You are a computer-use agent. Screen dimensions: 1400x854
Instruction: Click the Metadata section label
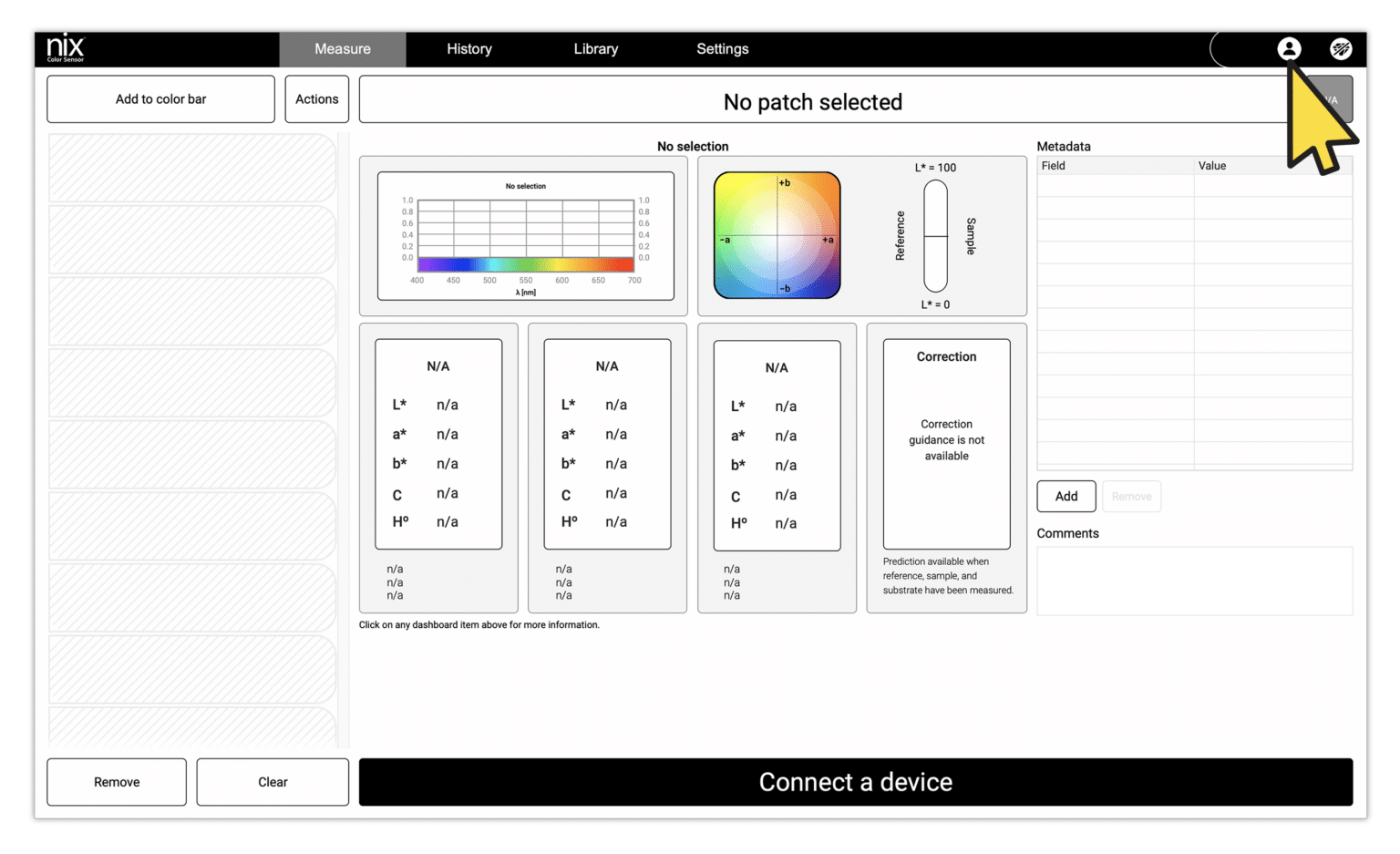[1064, 146]
